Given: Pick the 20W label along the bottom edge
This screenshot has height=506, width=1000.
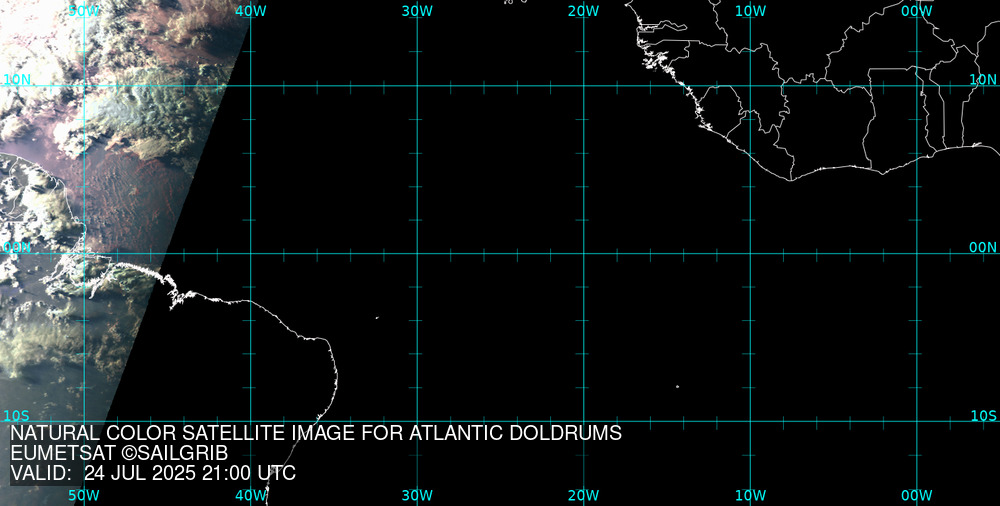Looking at the screenshot, I should click(584, 496).
